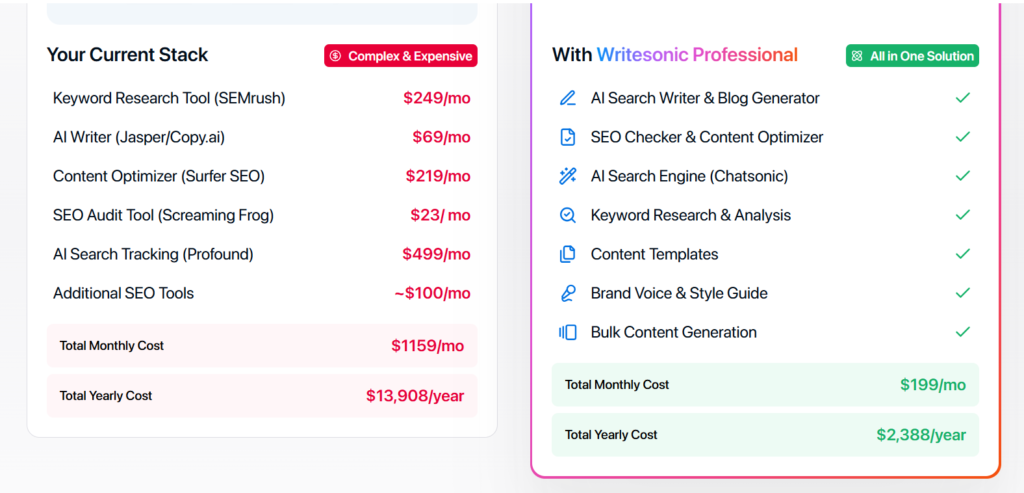Click the Content Templates copy icon

(x=568, y=254)
